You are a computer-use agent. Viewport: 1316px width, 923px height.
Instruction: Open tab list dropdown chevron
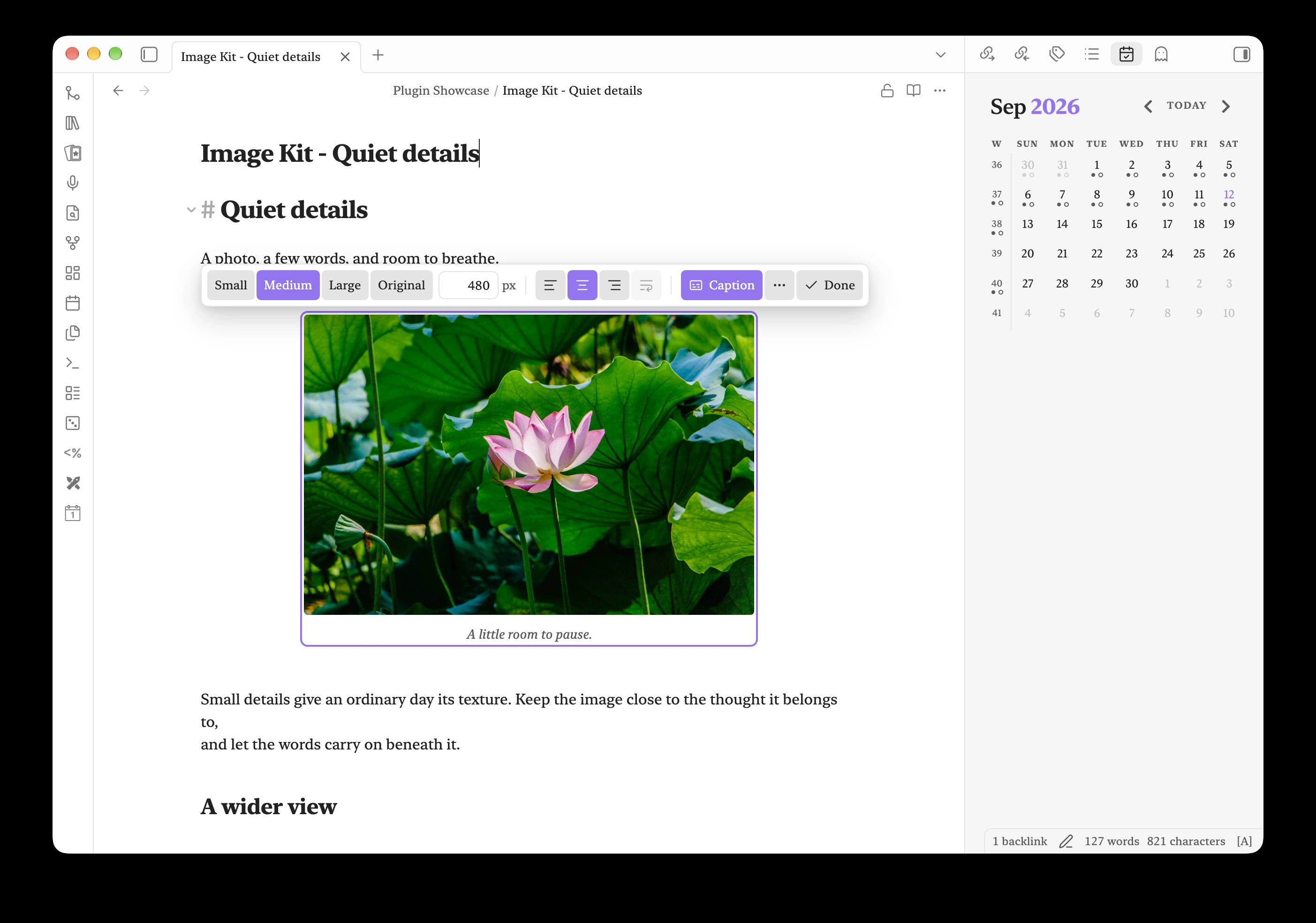pos(941,55)
